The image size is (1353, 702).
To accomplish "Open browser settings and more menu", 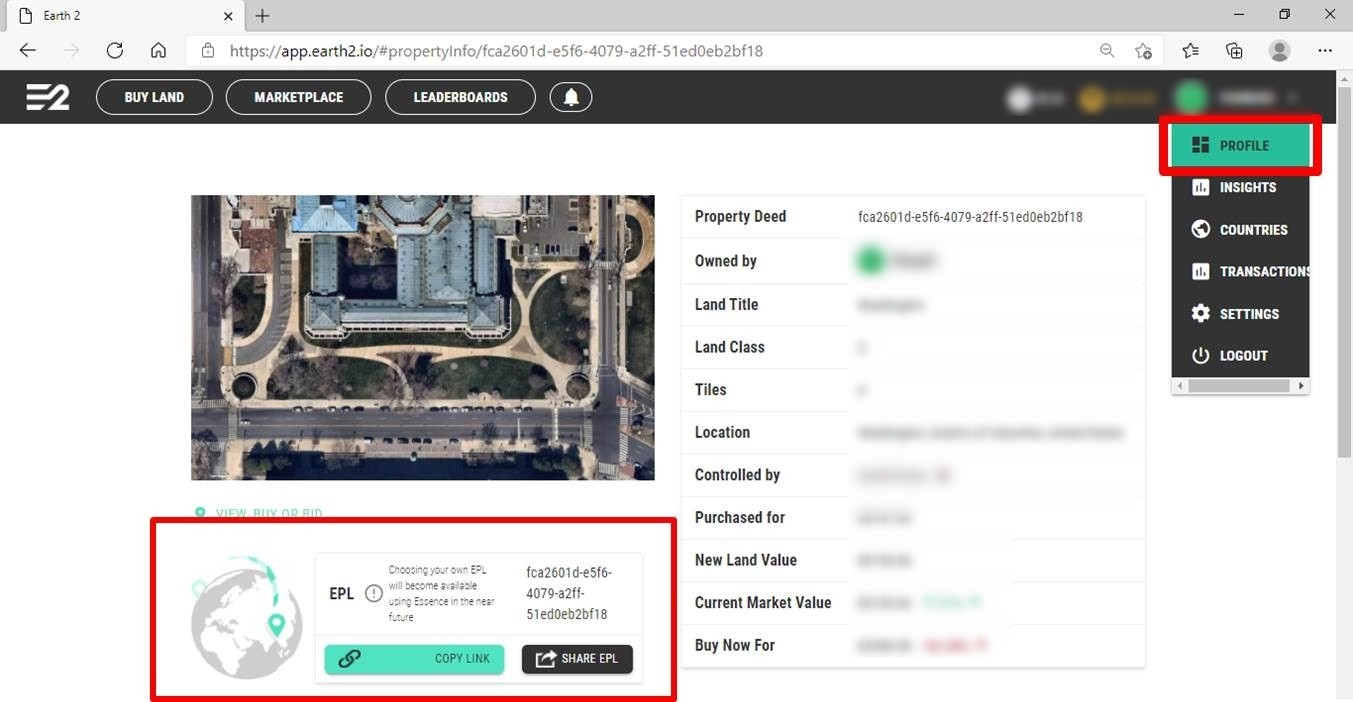I will 1325,50.
